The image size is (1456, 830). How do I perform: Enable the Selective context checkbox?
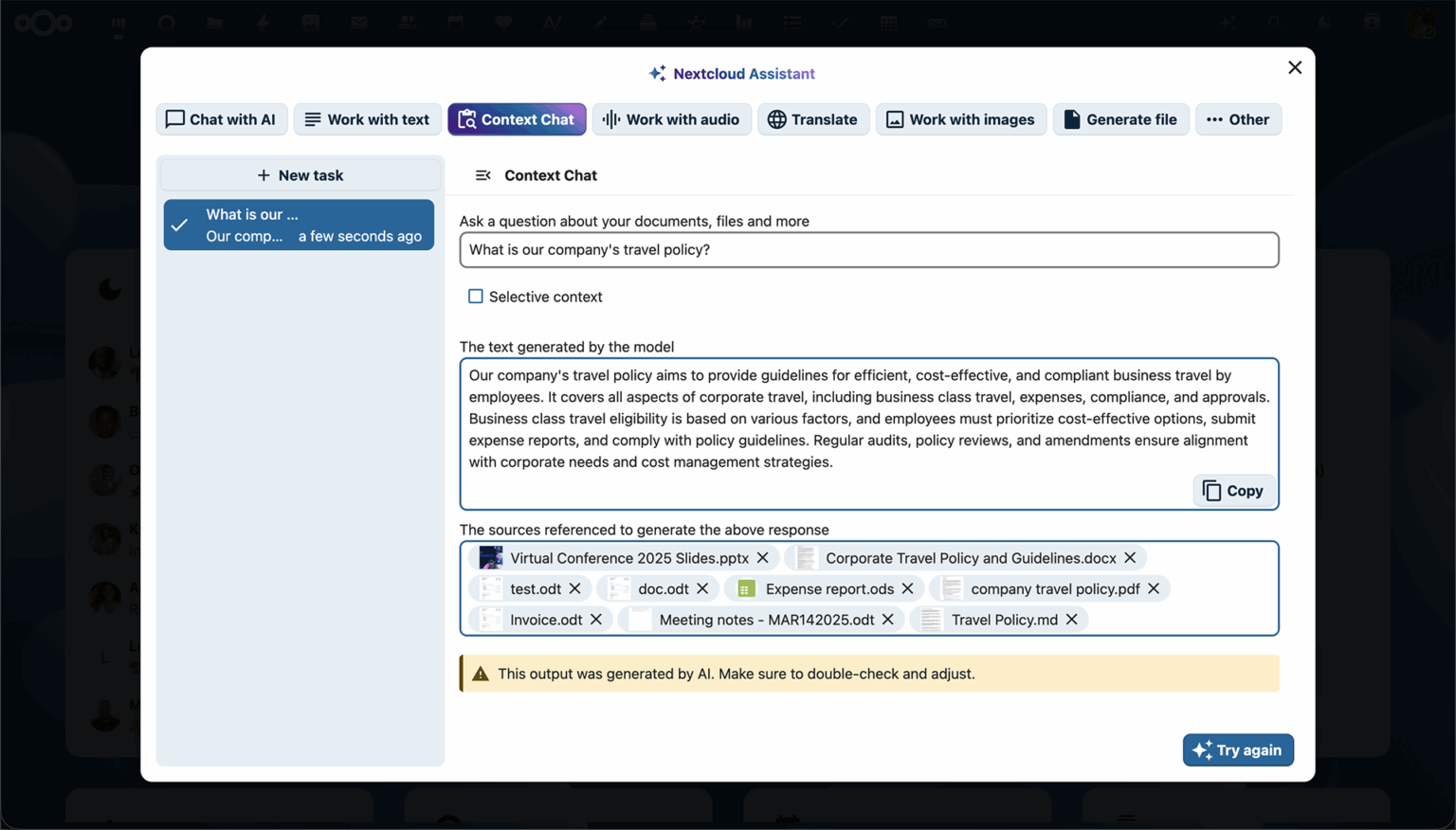(476, 297)
